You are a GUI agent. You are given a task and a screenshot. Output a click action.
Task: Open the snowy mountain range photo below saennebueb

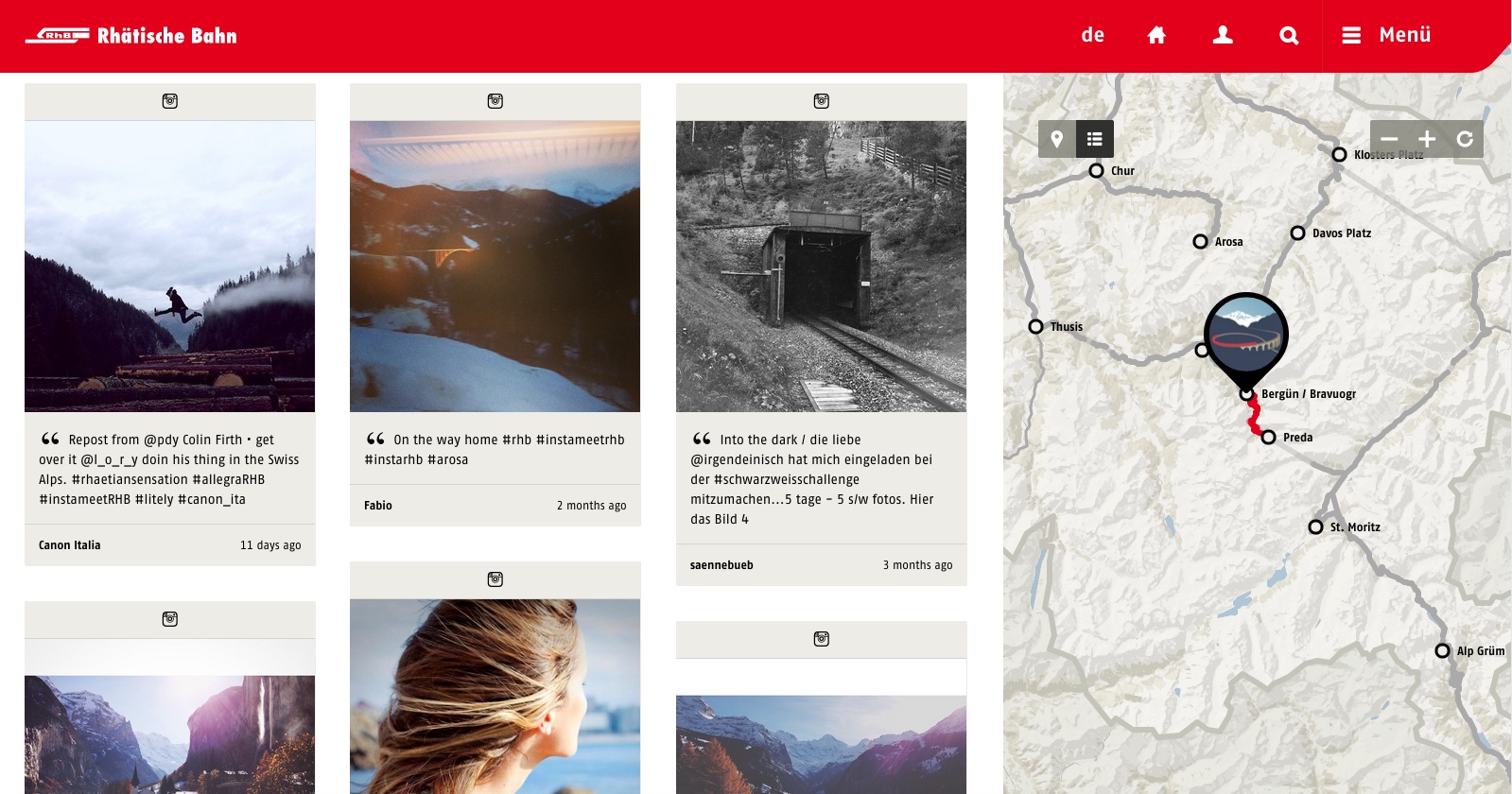tap(822, 745)
